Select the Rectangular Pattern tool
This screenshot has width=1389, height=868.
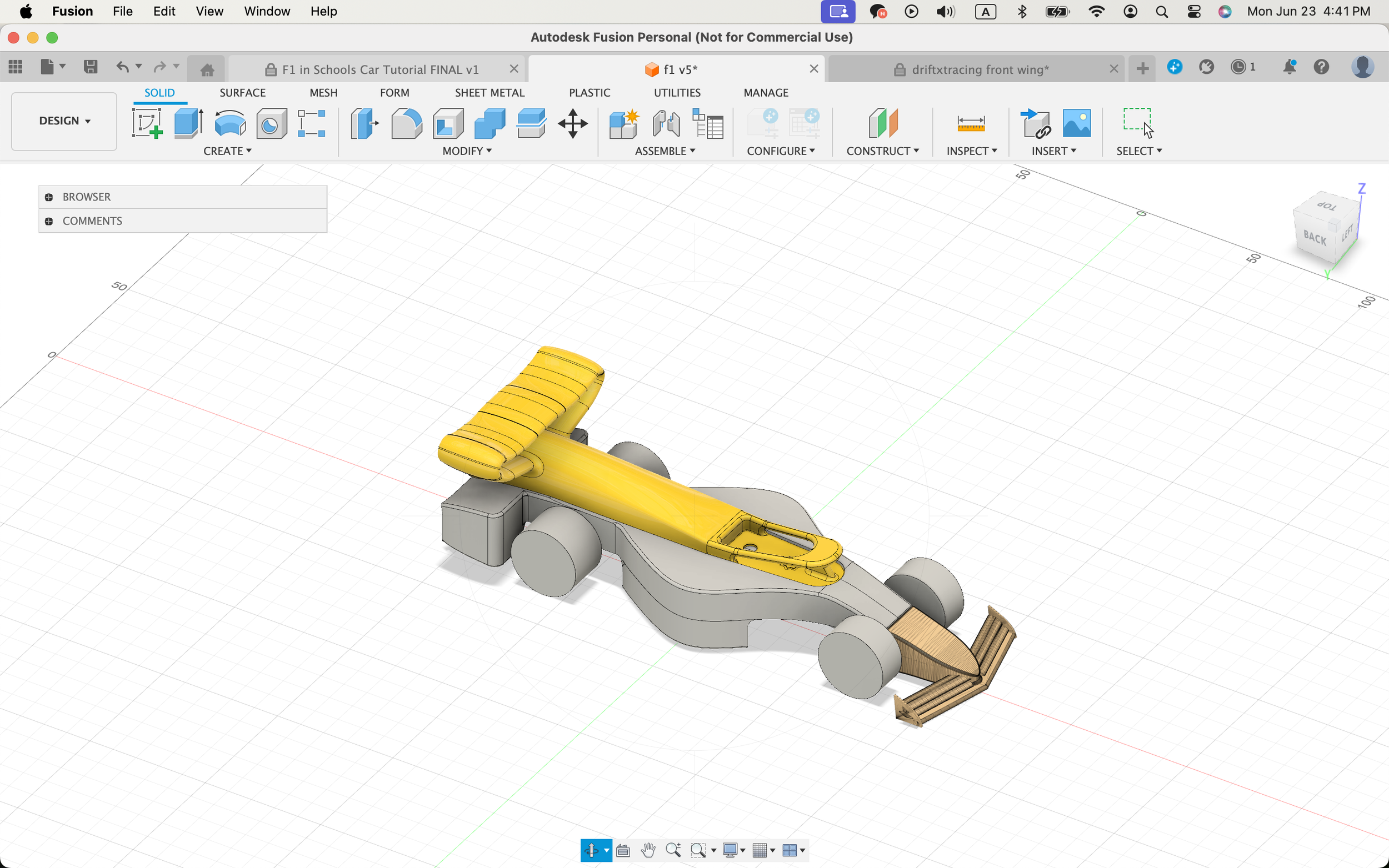point(312,123)
